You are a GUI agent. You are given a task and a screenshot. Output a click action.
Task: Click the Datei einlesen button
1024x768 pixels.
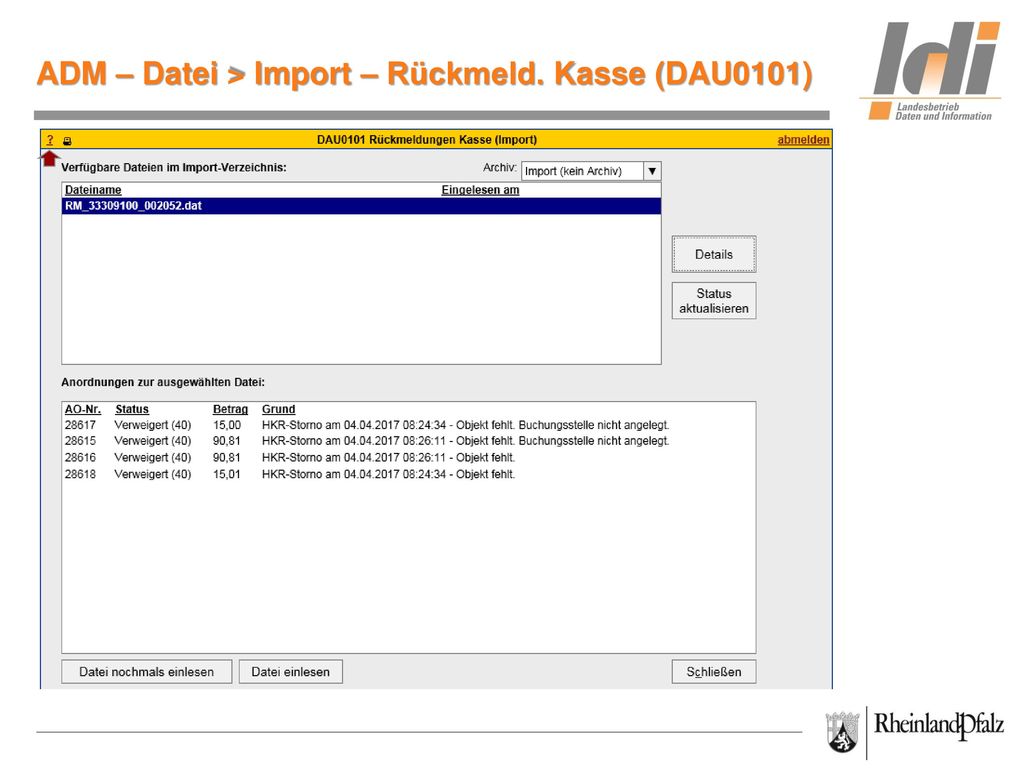[291, 672]
